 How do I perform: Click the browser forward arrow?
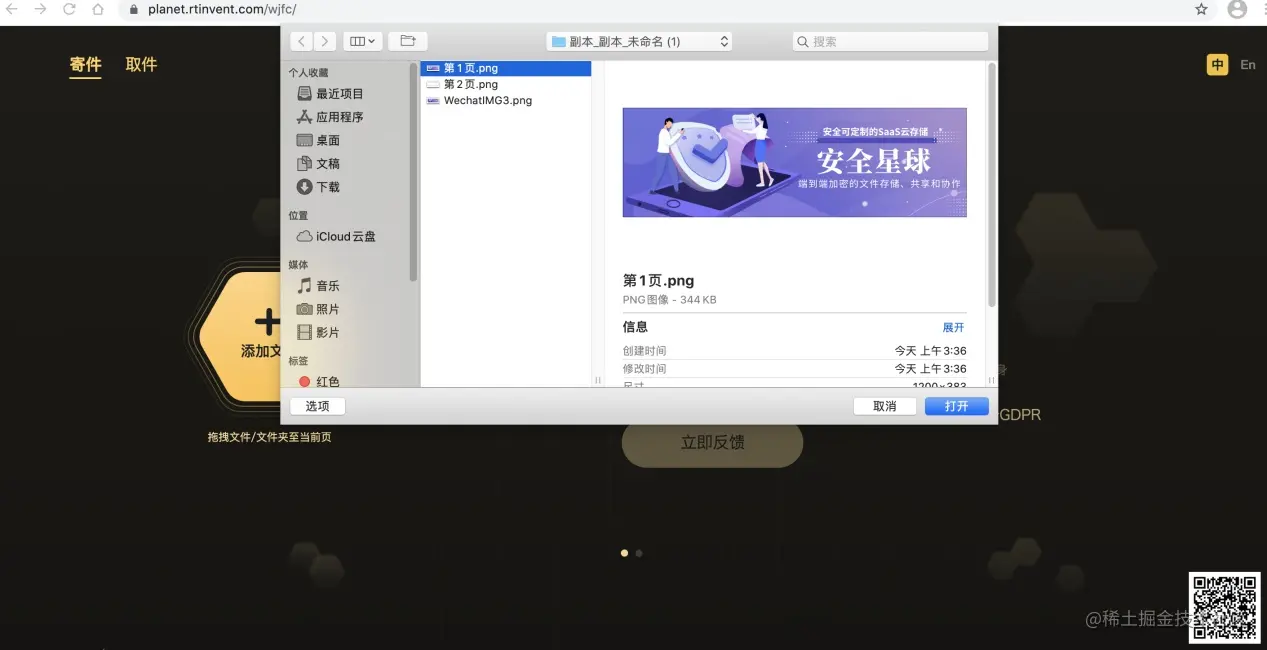(40, 9)
